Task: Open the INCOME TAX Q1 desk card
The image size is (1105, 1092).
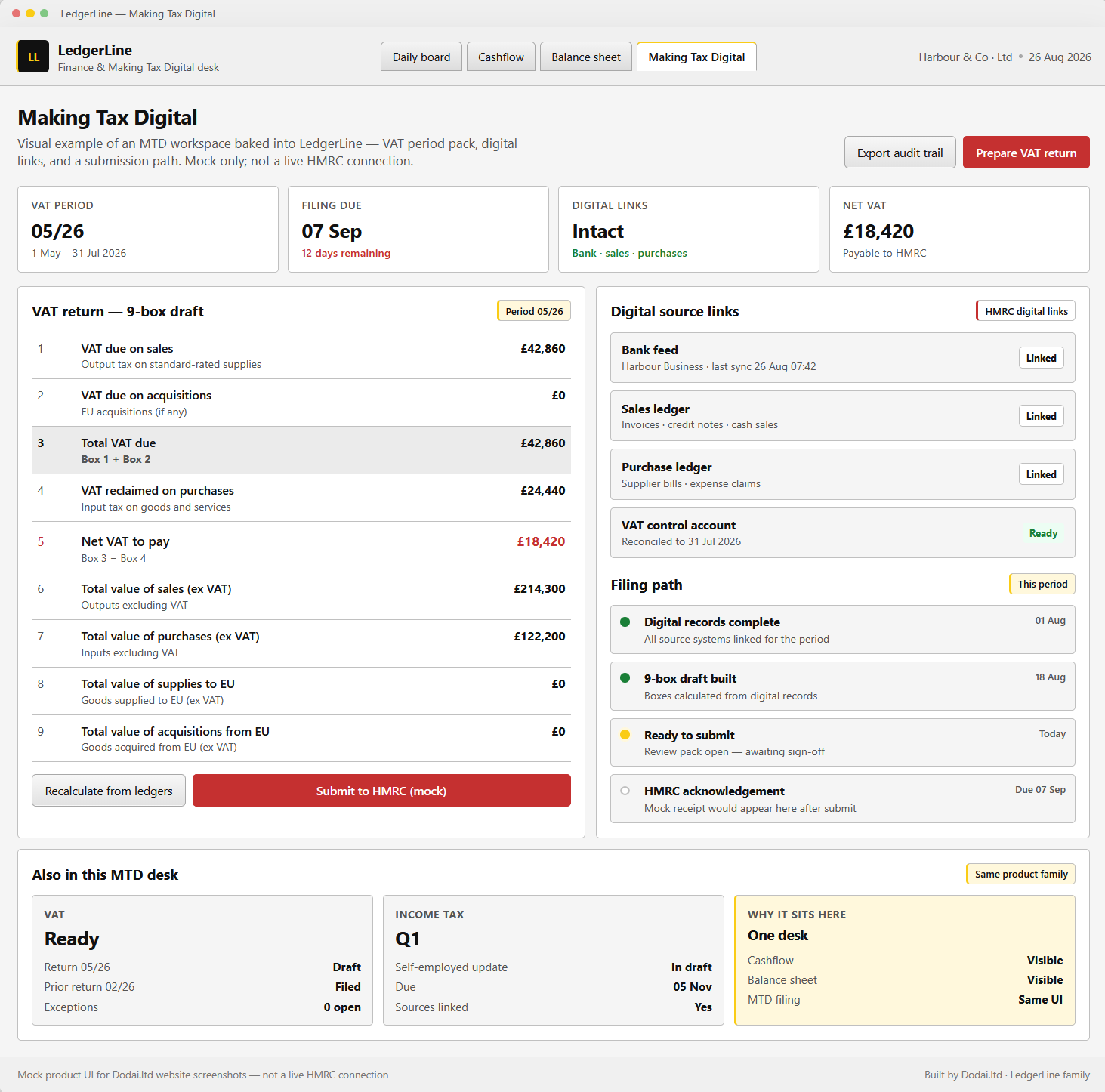Action: pyautogui.click(x=554, y=960)
